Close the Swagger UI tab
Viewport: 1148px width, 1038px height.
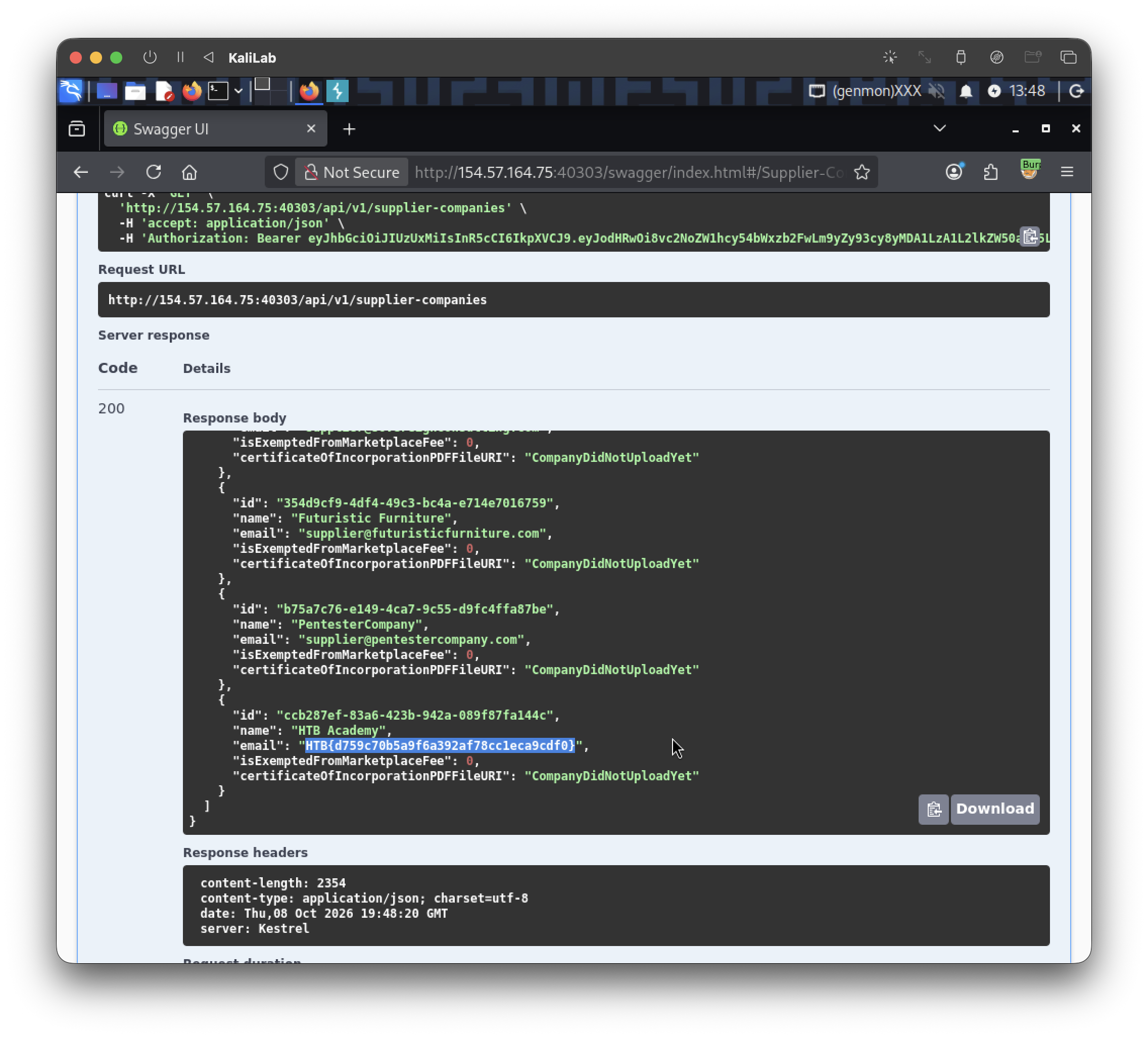311,129
